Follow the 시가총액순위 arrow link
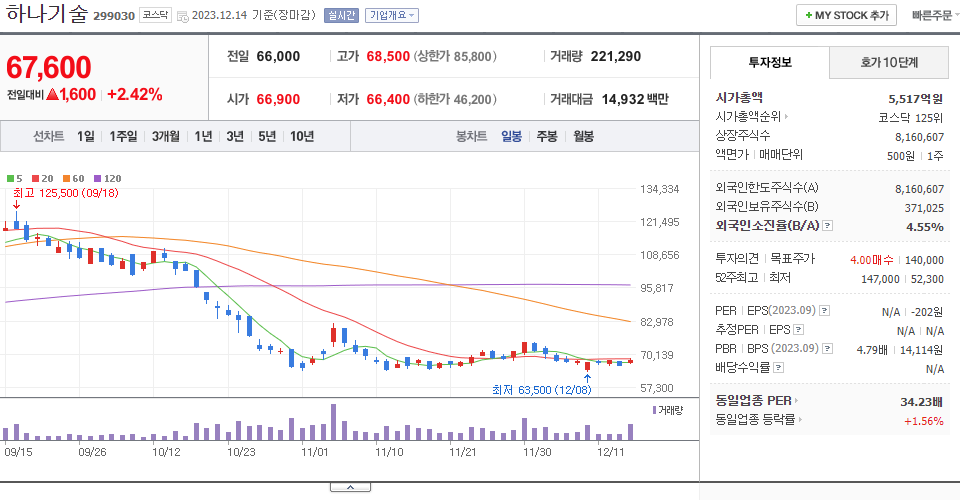960x500 pixels. pos(752,116)
